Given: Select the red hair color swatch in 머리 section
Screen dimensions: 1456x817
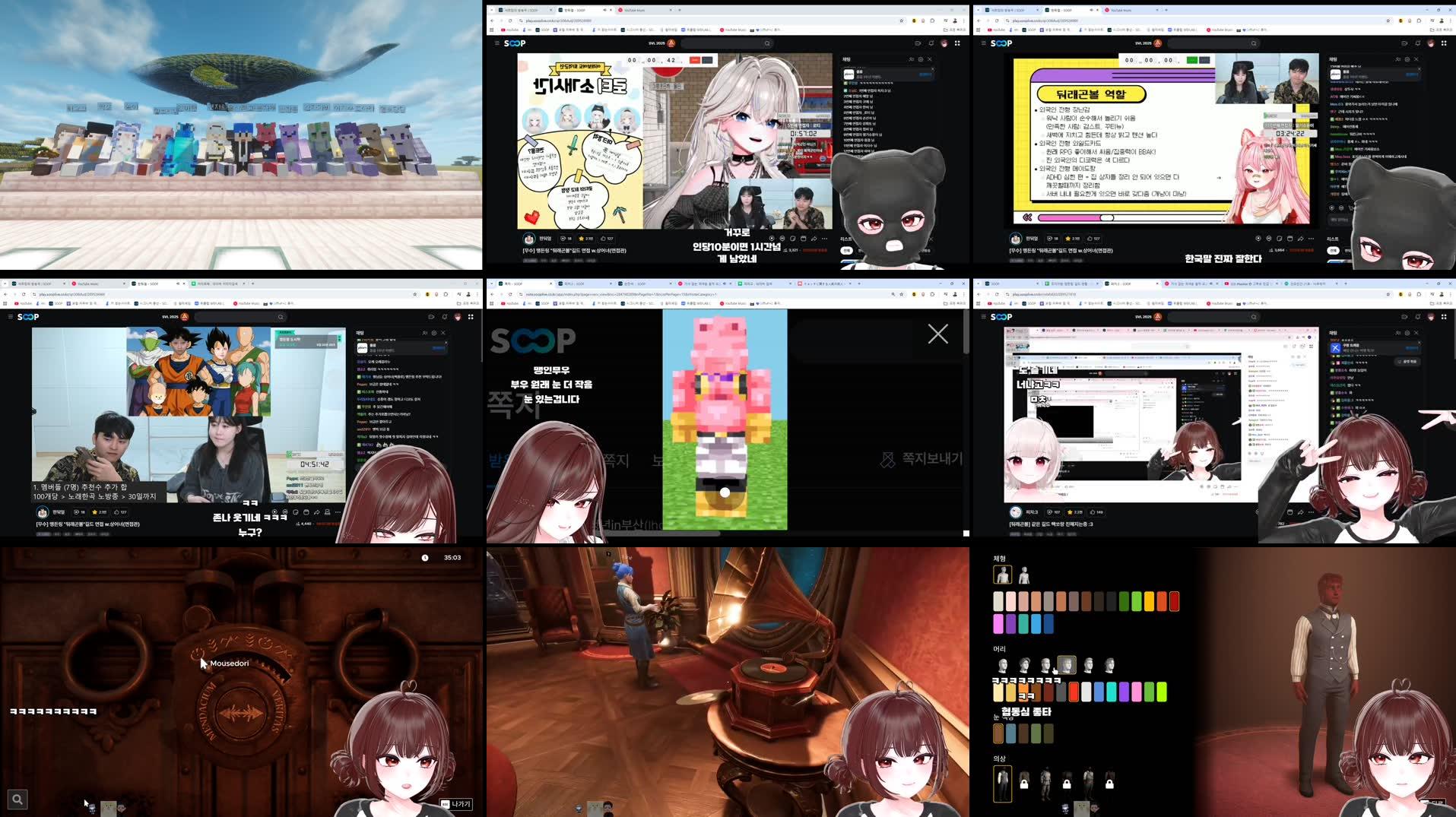Looking at the screenshot, I should pyautogui.click(x=1074, y=692).
